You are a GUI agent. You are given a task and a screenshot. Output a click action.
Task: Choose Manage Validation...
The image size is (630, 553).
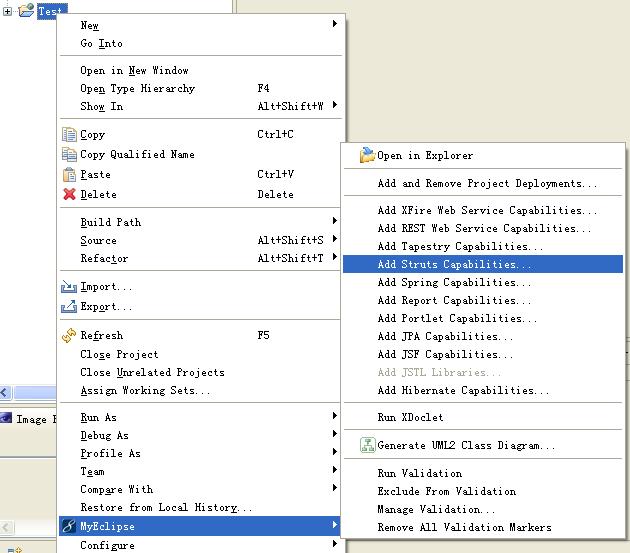483,509
